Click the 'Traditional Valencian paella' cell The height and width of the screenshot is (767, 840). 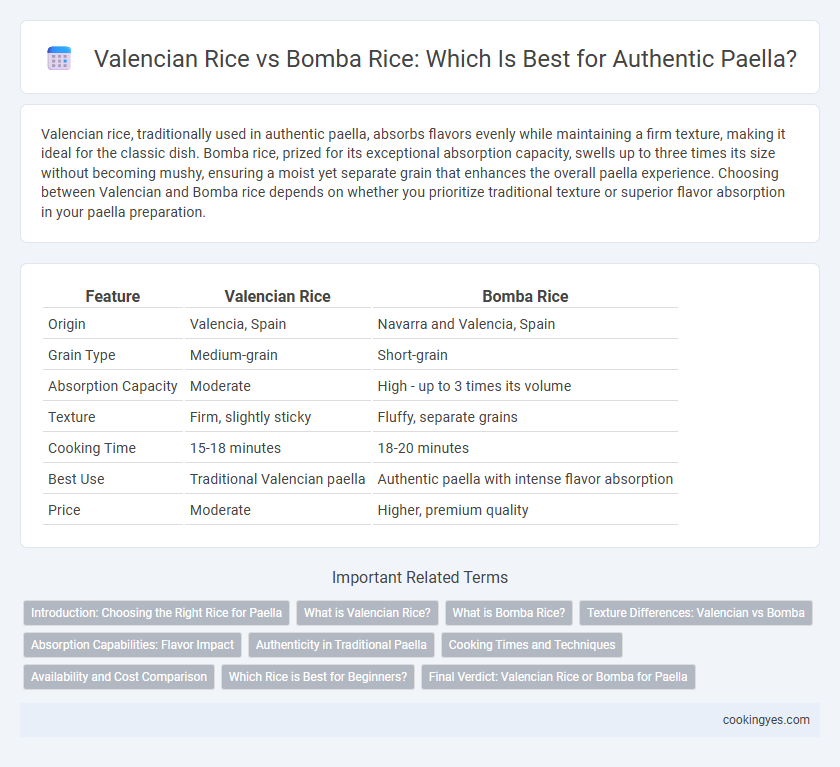click(278, 479)
